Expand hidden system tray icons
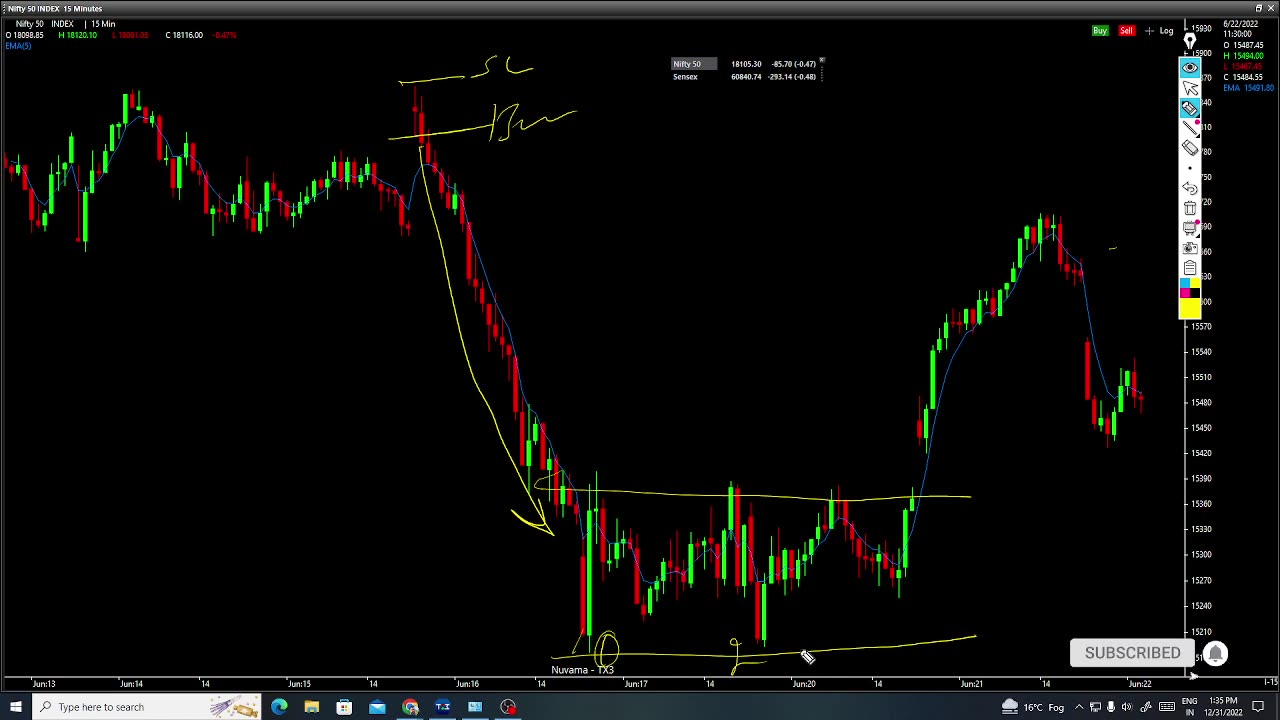 click(x=1079, y=707)
